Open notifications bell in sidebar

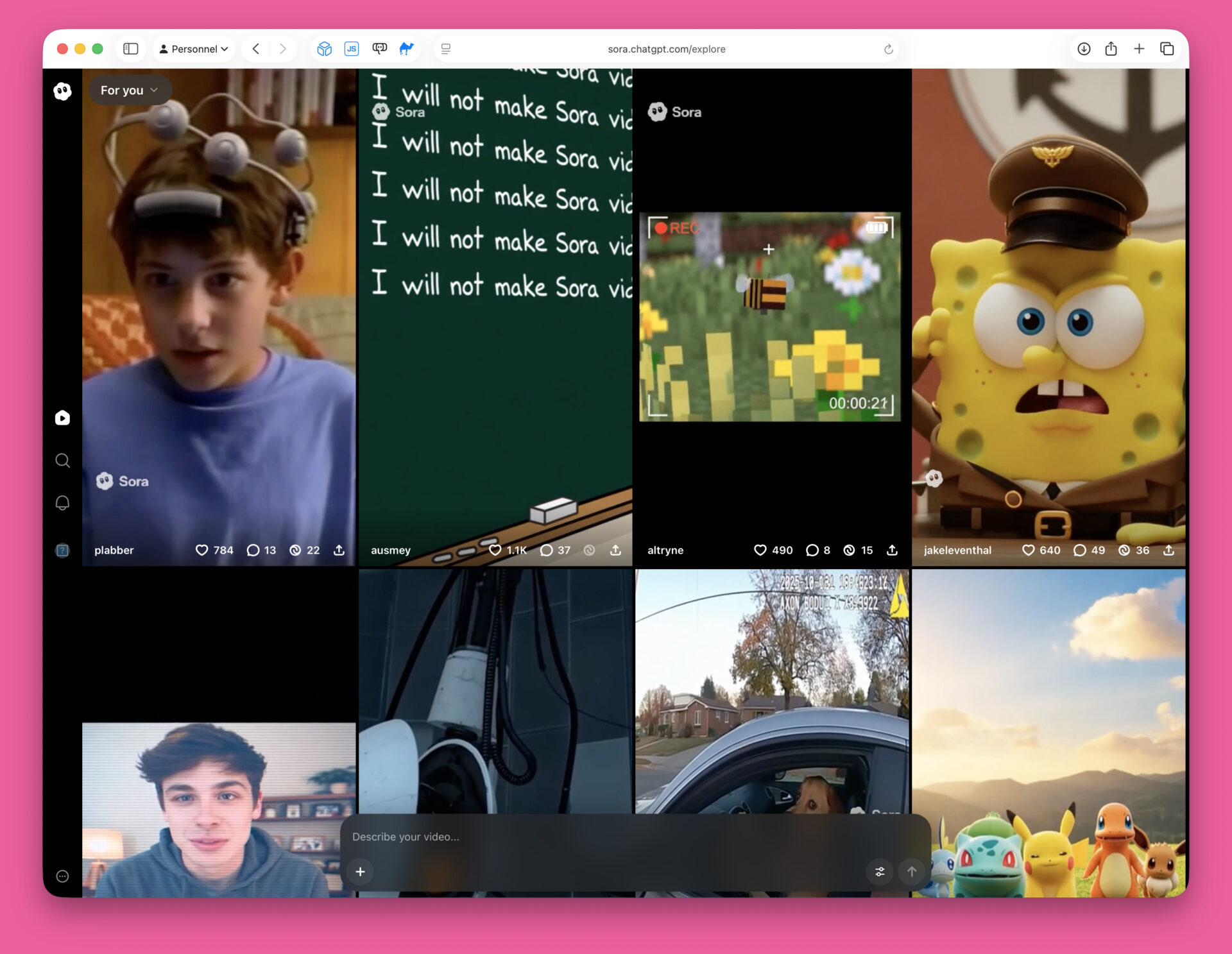coord(62,503)
